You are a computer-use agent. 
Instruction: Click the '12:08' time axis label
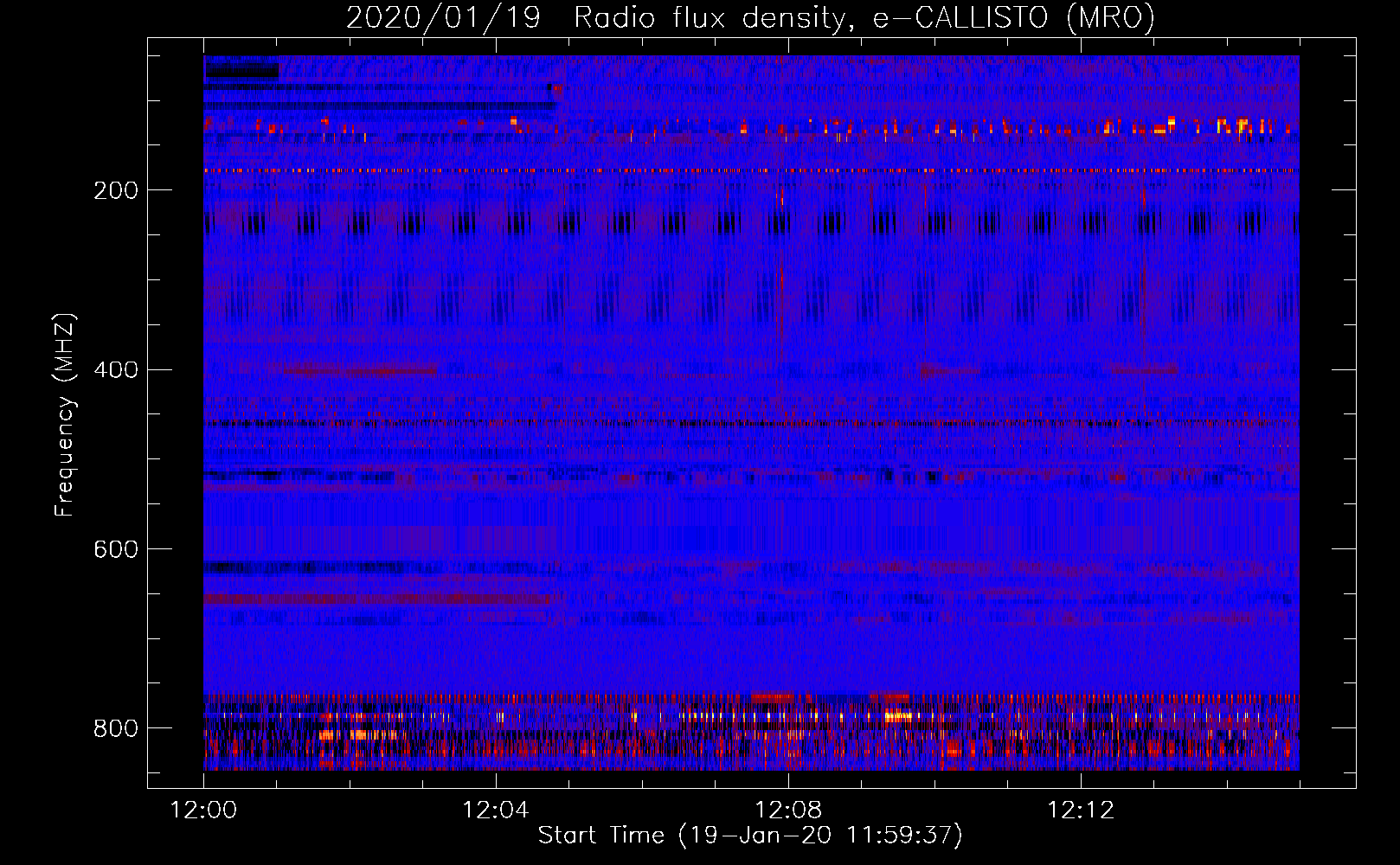[x=788, y=810]
